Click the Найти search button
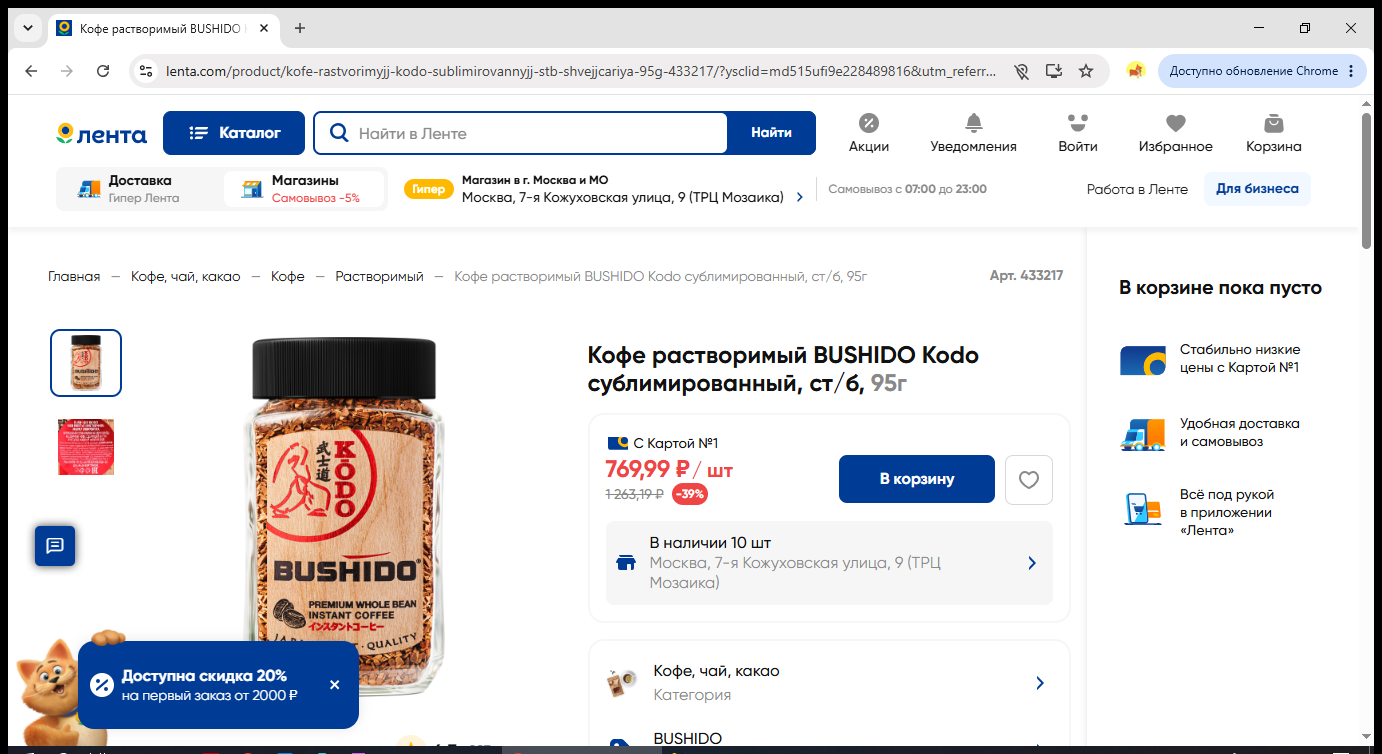The height and width of the screenshot is (754, 1382). [771, 133]
